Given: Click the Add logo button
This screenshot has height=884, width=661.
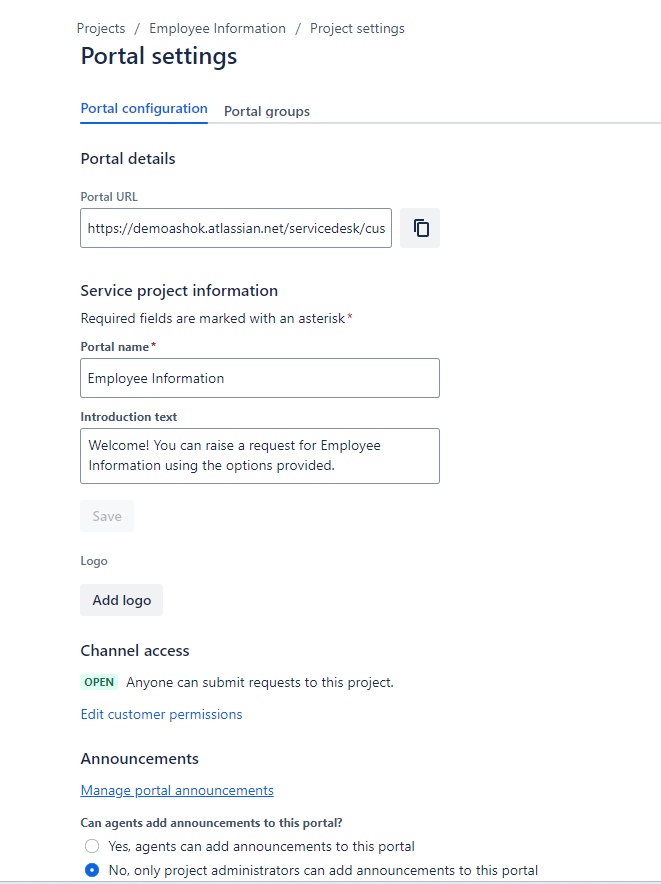Looking at the screenshot, I should point(121,600).
